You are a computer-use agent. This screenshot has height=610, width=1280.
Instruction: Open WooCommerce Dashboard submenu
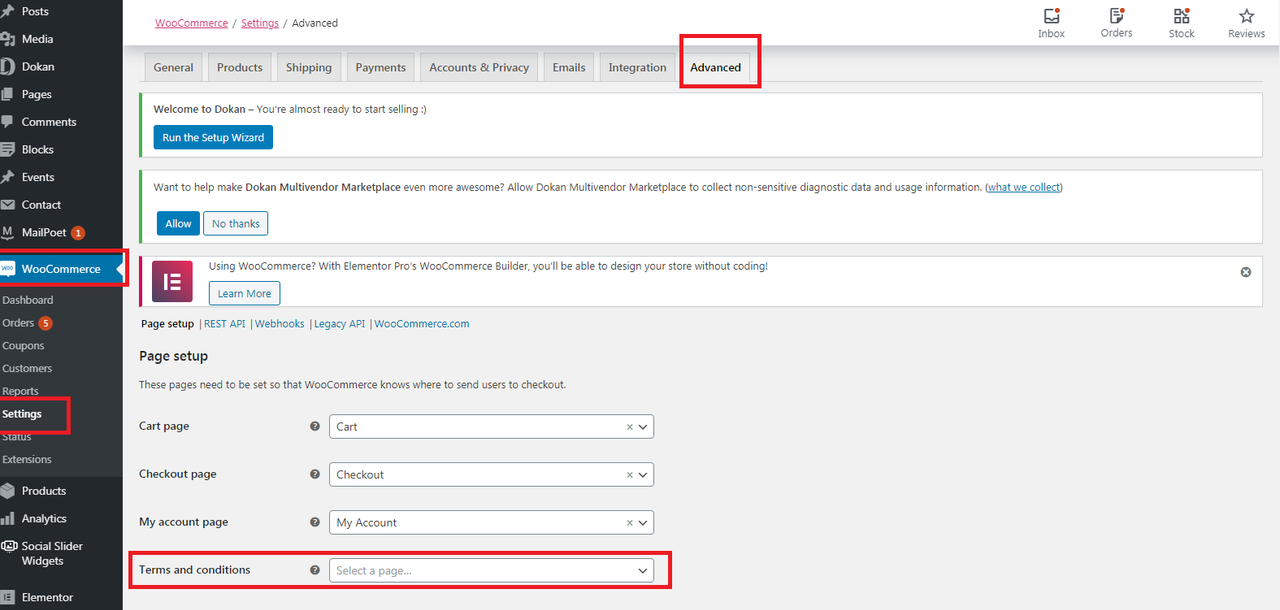28,300
